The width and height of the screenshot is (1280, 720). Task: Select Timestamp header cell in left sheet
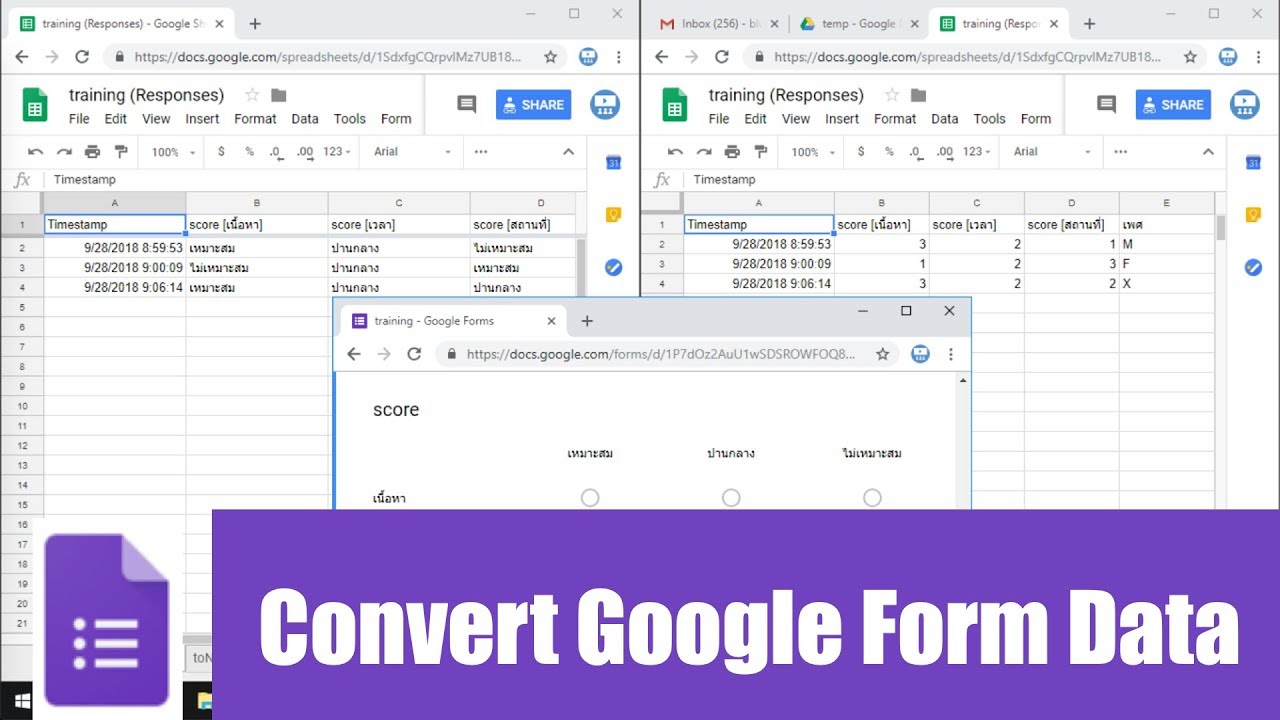115,225
